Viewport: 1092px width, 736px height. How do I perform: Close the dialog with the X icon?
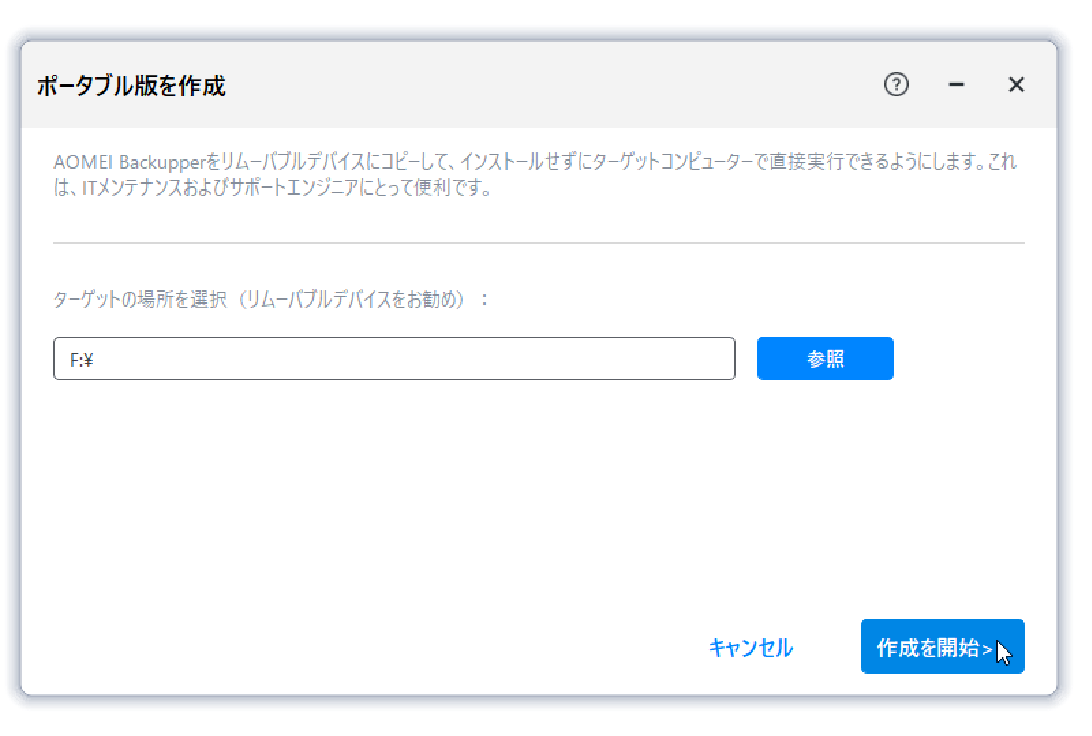point(1016,86)
